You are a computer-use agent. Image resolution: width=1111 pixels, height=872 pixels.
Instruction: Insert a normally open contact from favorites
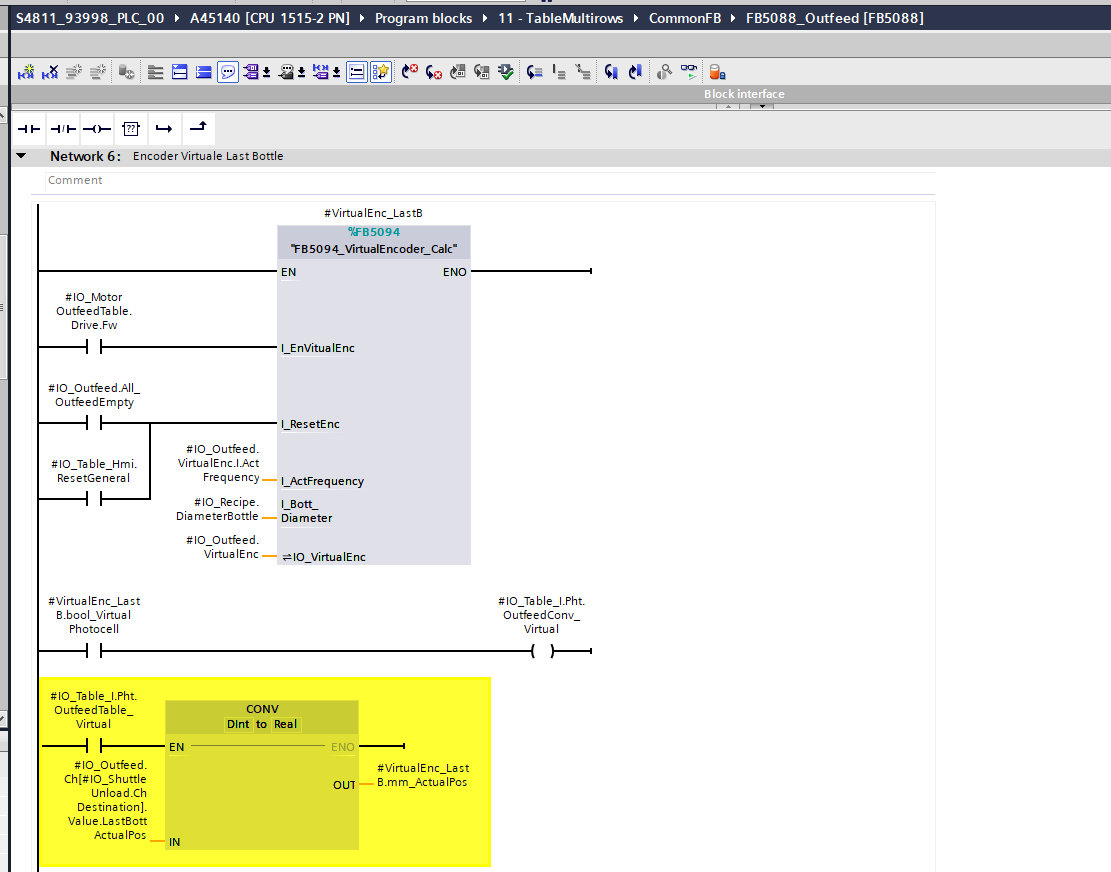tap(29, 129)
